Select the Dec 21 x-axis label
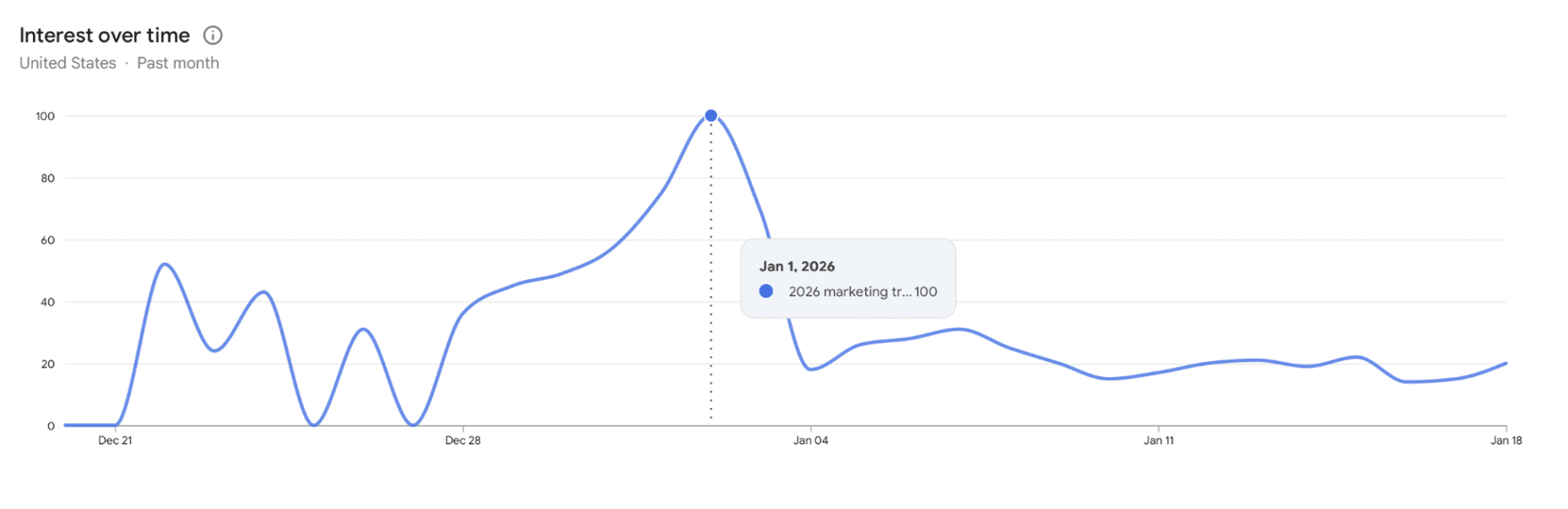This screenshot has width=1568, height=509. [x=115, y=440]
